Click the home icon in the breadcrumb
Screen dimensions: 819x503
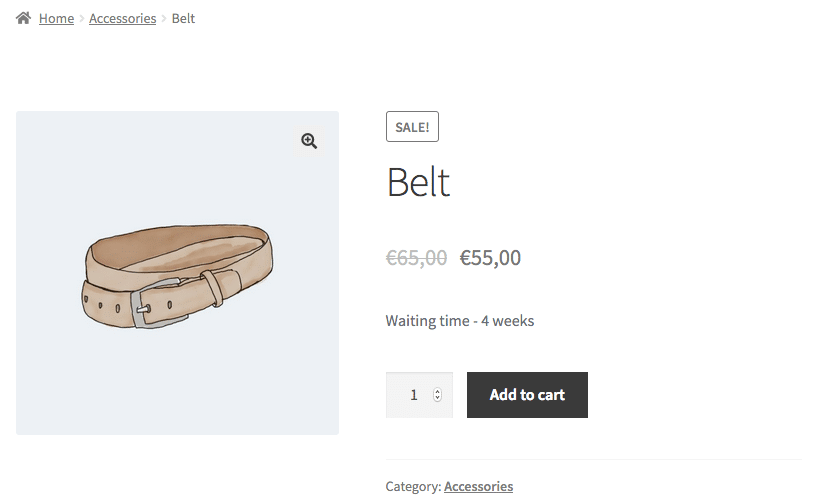pyautogui.click(x=24, y=18)
